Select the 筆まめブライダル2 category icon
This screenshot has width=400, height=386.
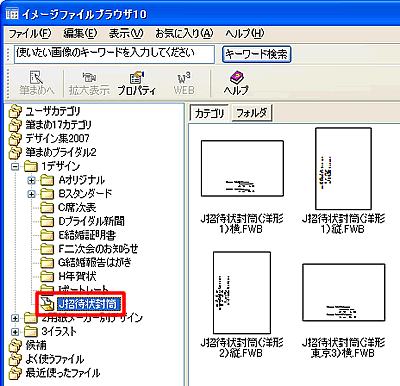[x=15, y=153]
